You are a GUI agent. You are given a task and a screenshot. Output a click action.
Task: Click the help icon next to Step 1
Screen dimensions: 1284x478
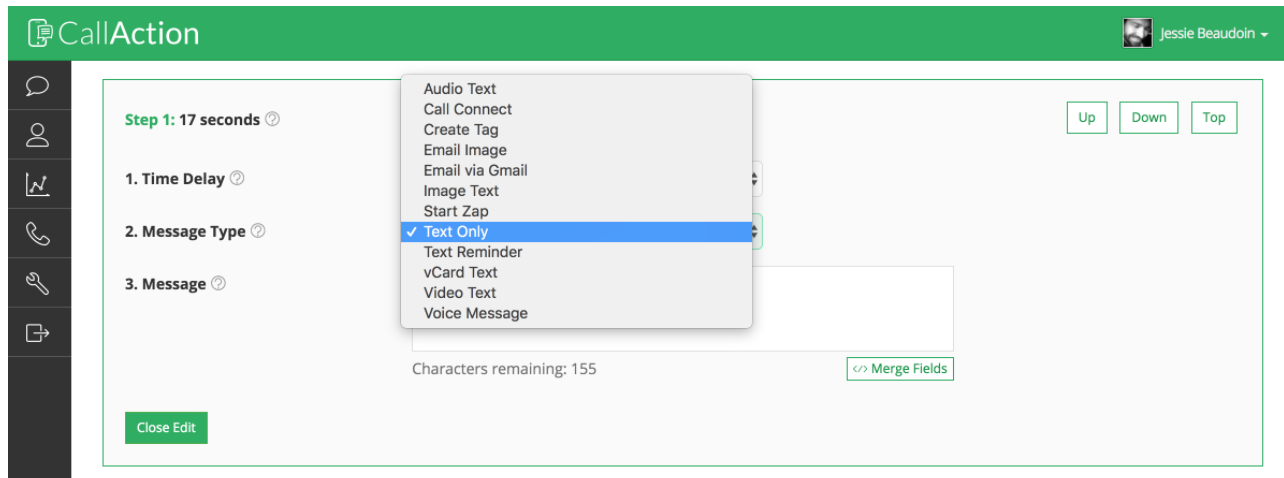click(x=273, y=119)
